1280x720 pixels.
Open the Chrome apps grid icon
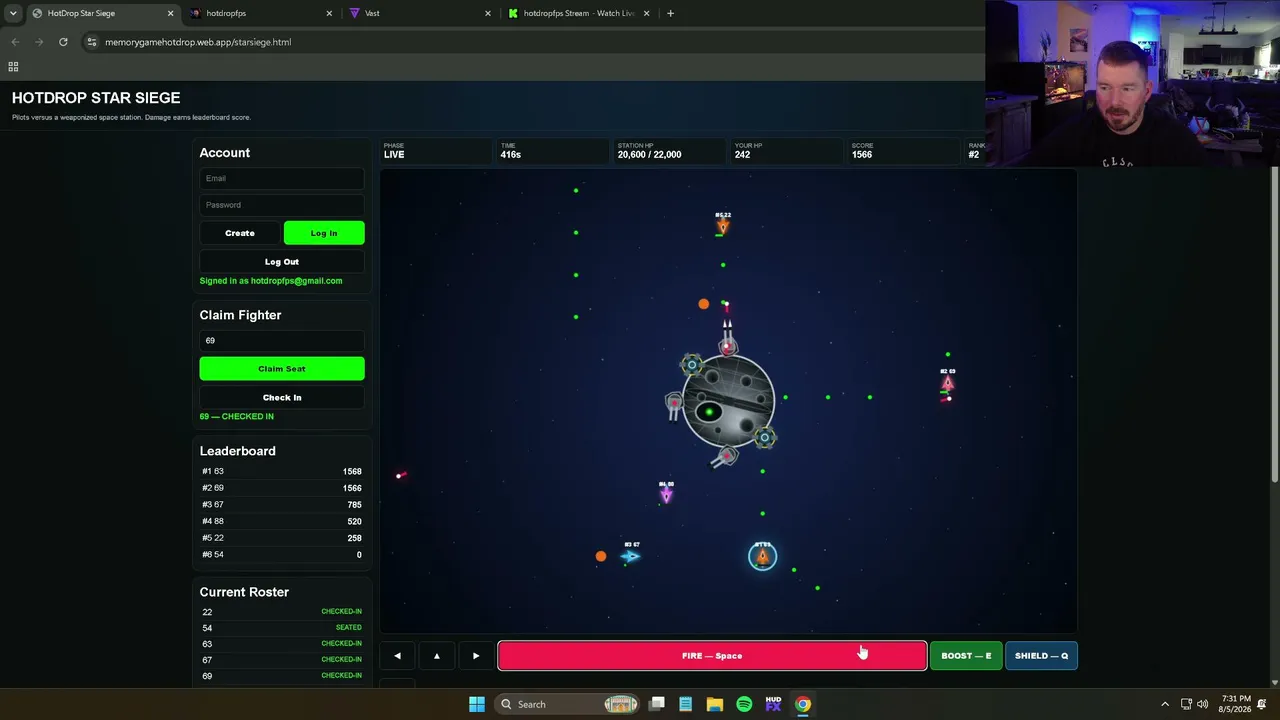click(x=13, y=67)
